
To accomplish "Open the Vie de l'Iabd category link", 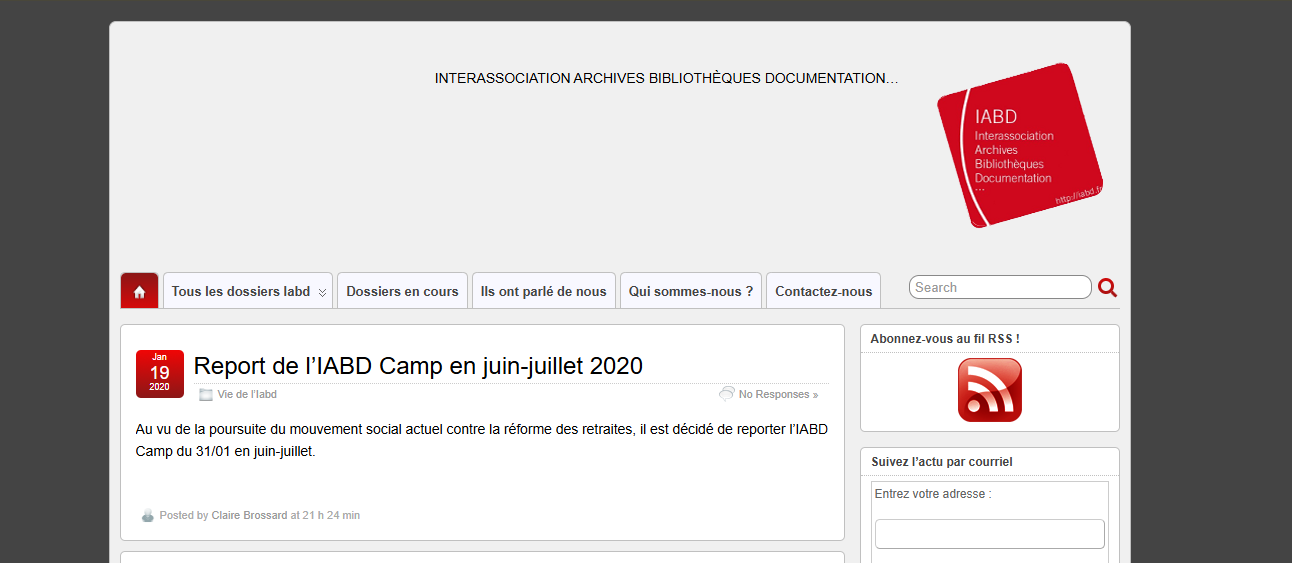I will pyautogui.click(x=247, y=395).
